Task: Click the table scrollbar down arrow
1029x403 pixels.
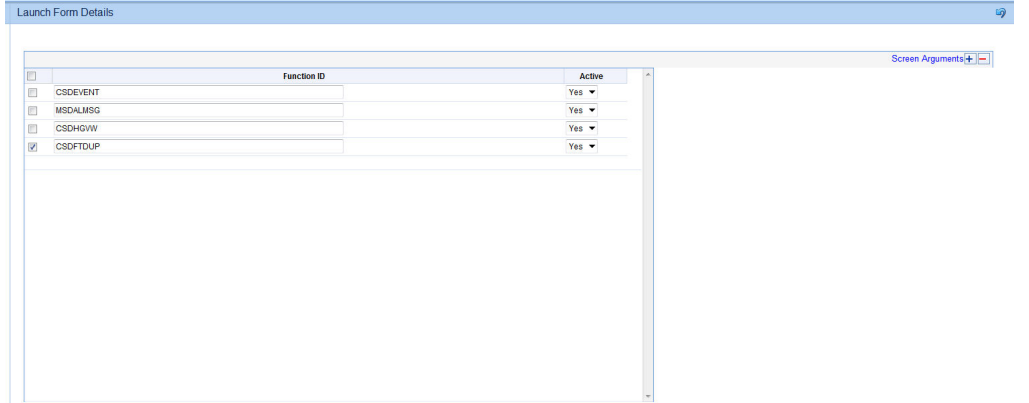Action: pyautogui.click(x=648, y=396)
